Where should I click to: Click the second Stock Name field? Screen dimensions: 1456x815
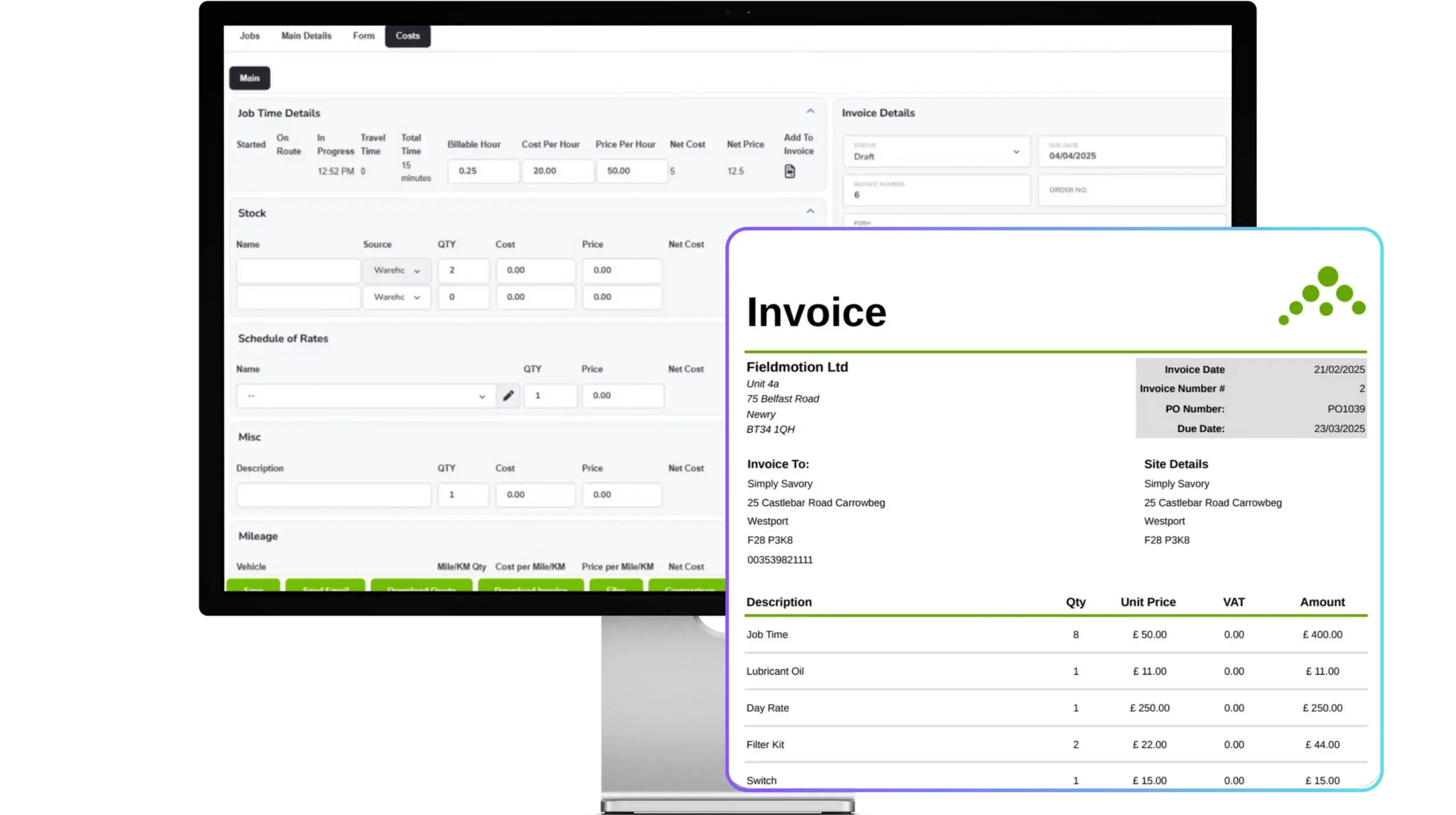click(299, 297)
